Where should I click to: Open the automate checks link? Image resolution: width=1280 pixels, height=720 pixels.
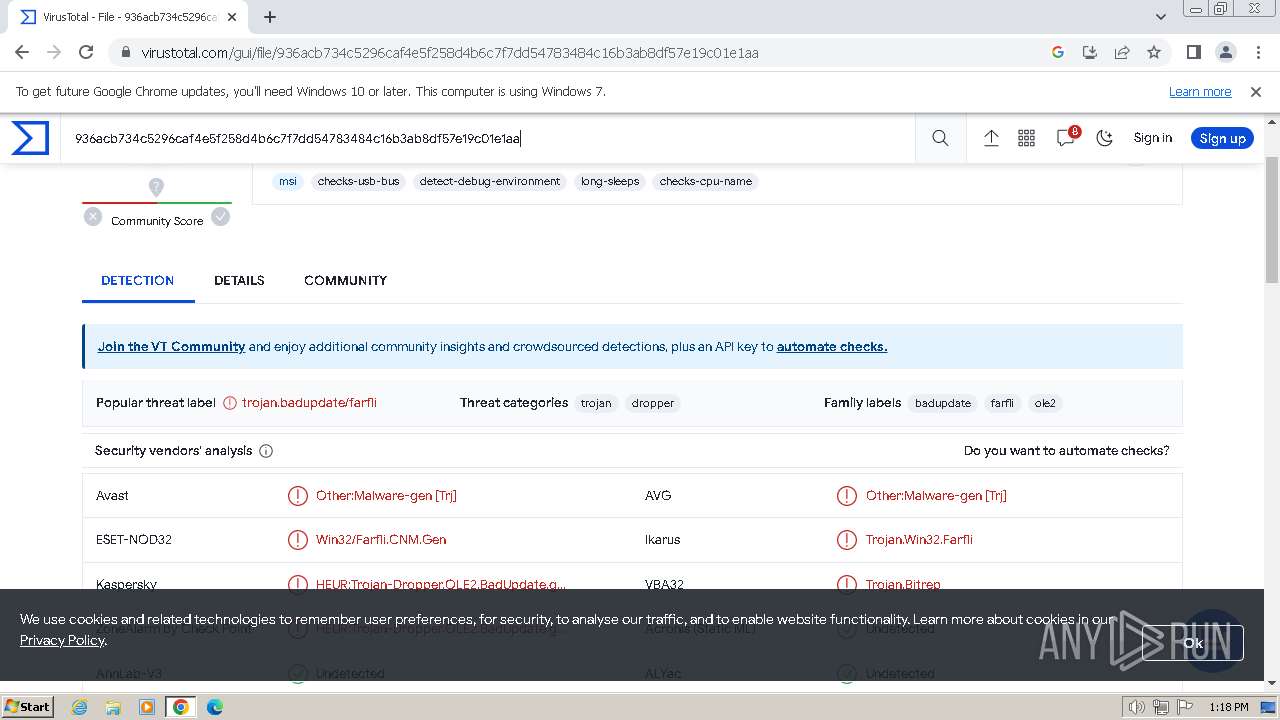[x=832, y=346]
